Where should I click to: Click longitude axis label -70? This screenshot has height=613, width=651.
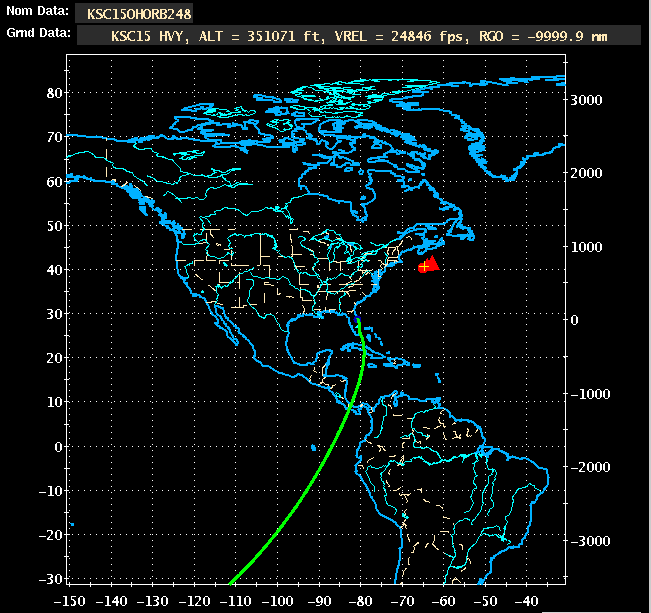[x=402, y=601]
